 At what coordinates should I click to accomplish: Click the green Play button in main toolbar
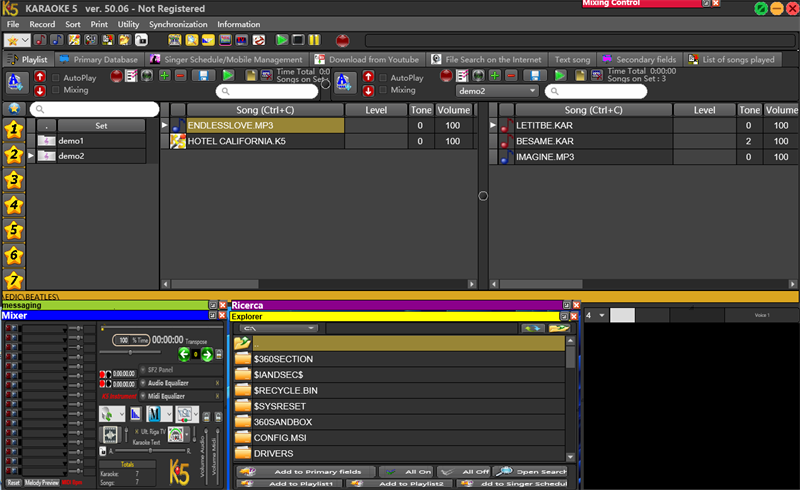281,40
